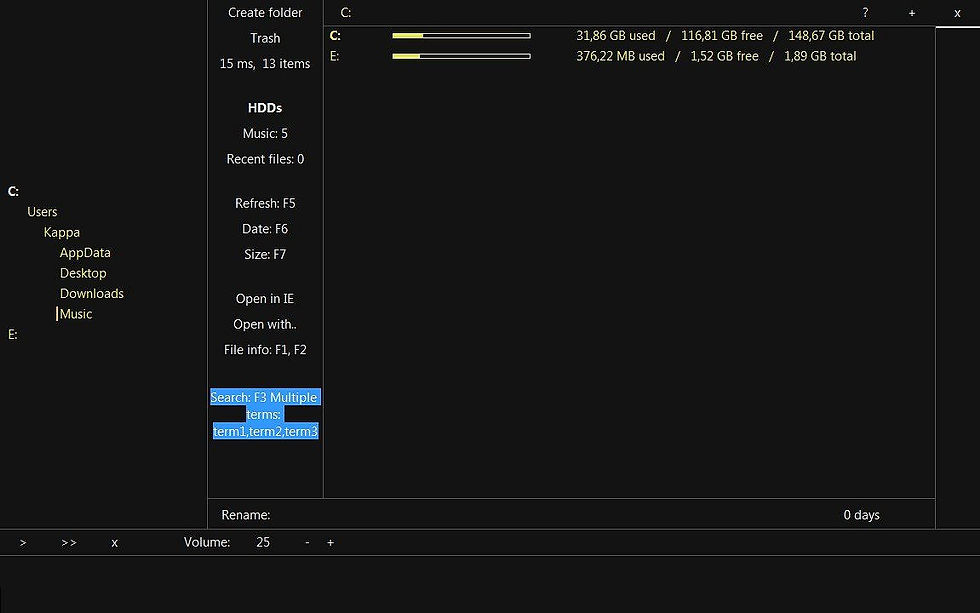This screenshot has width=980, height=613.
Task: Add a new tab with top + button
Action: pyautogui.click(x=912, y=13)
